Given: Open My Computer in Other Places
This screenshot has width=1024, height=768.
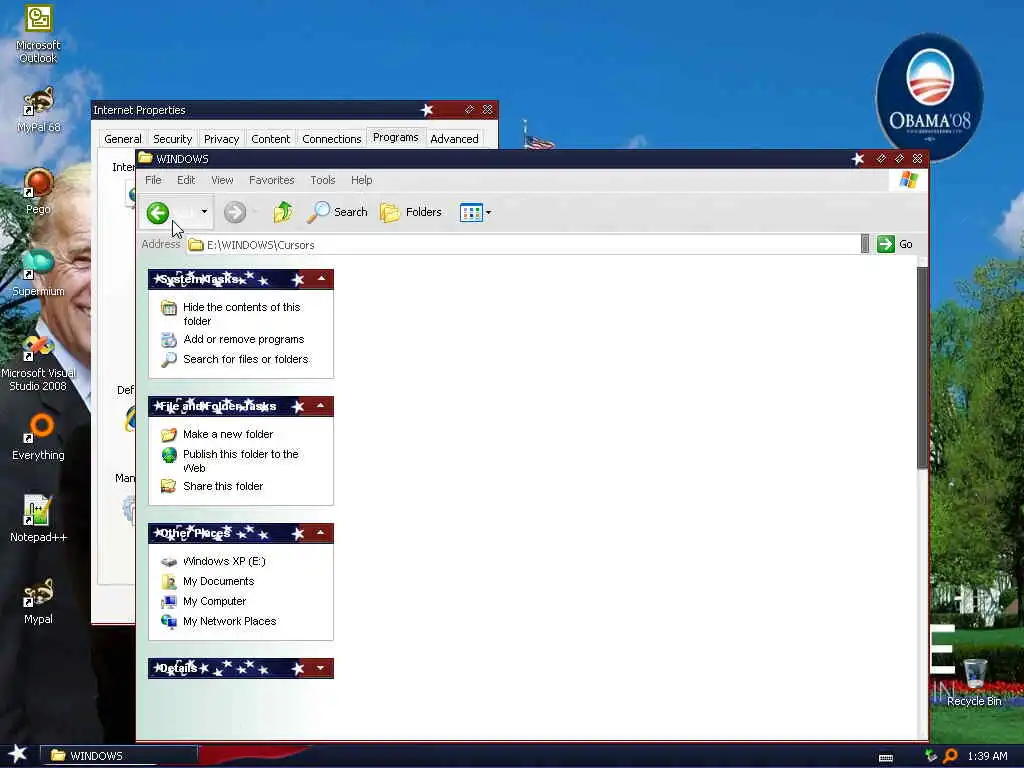Looking at the screenshot, I should (x=214, y=601).
